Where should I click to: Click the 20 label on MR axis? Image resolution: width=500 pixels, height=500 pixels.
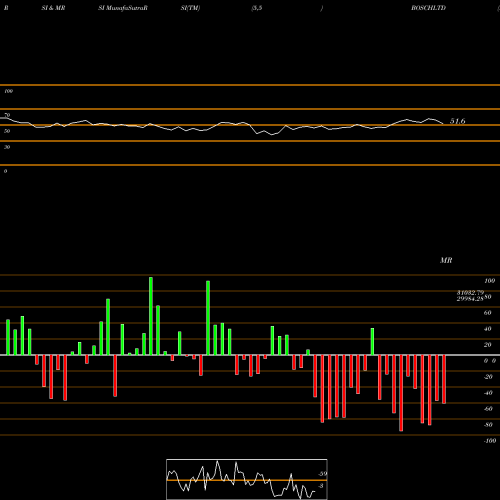coord(487,345)
